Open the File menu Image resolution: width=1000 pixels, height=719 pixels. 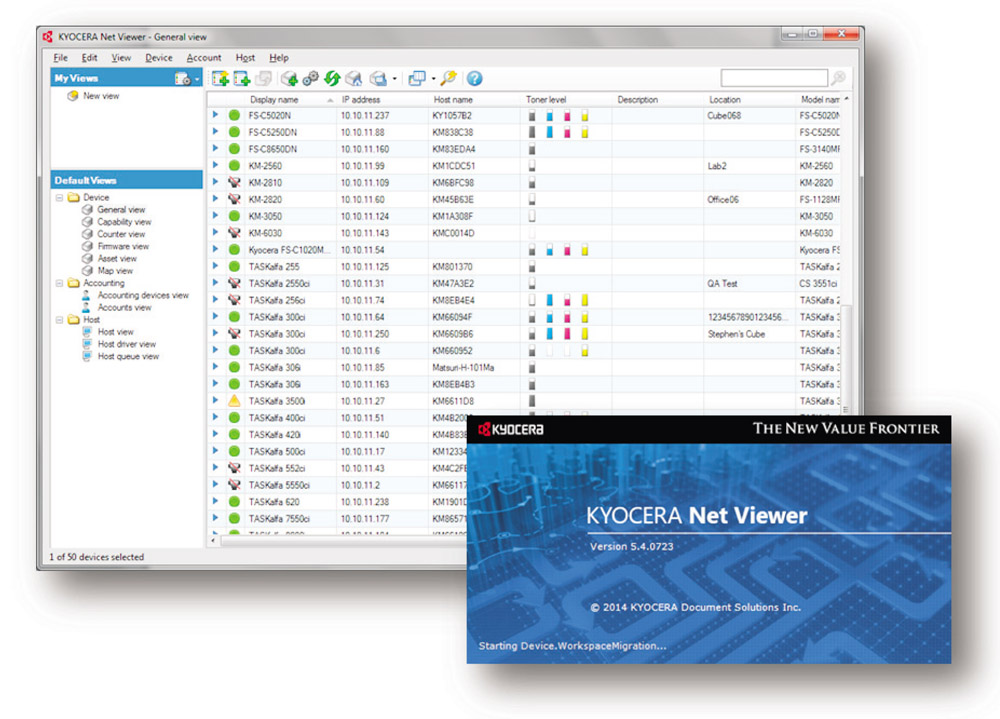pyautogui.click(x=61, y=57)
